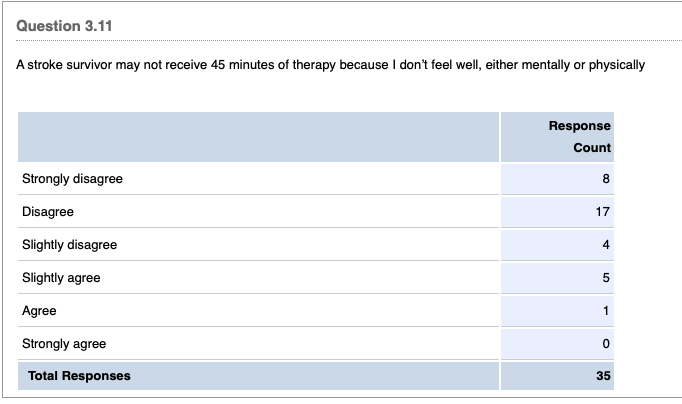Click the Response Count column header
This screenshot has height=404, width=682.
[580, 137]
